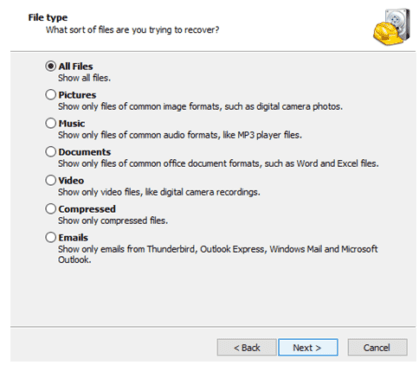Screen dimensions: 419x365
Task: Continue with the Next > button
Action: tap(308, 348)
